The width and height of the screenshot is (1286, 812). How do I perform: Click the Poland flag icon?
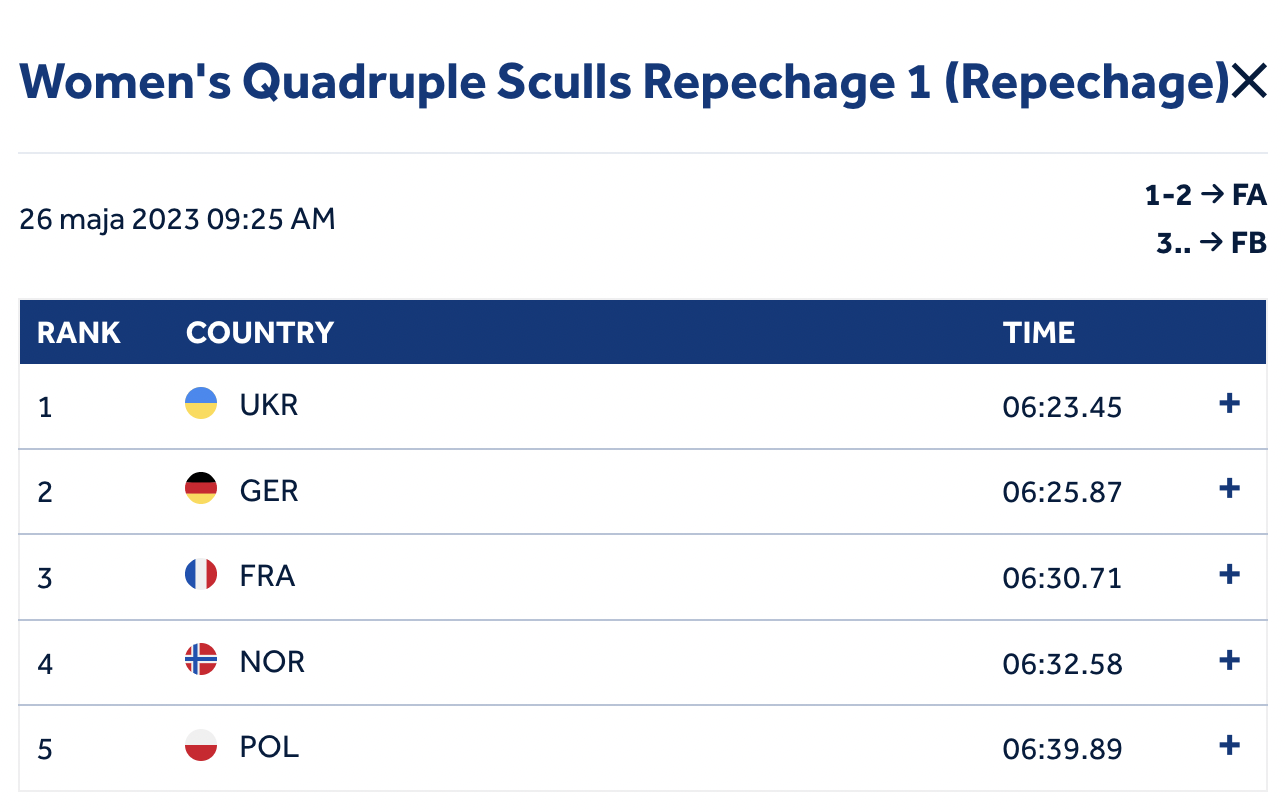pyautogui.click(x=201, y=745)
